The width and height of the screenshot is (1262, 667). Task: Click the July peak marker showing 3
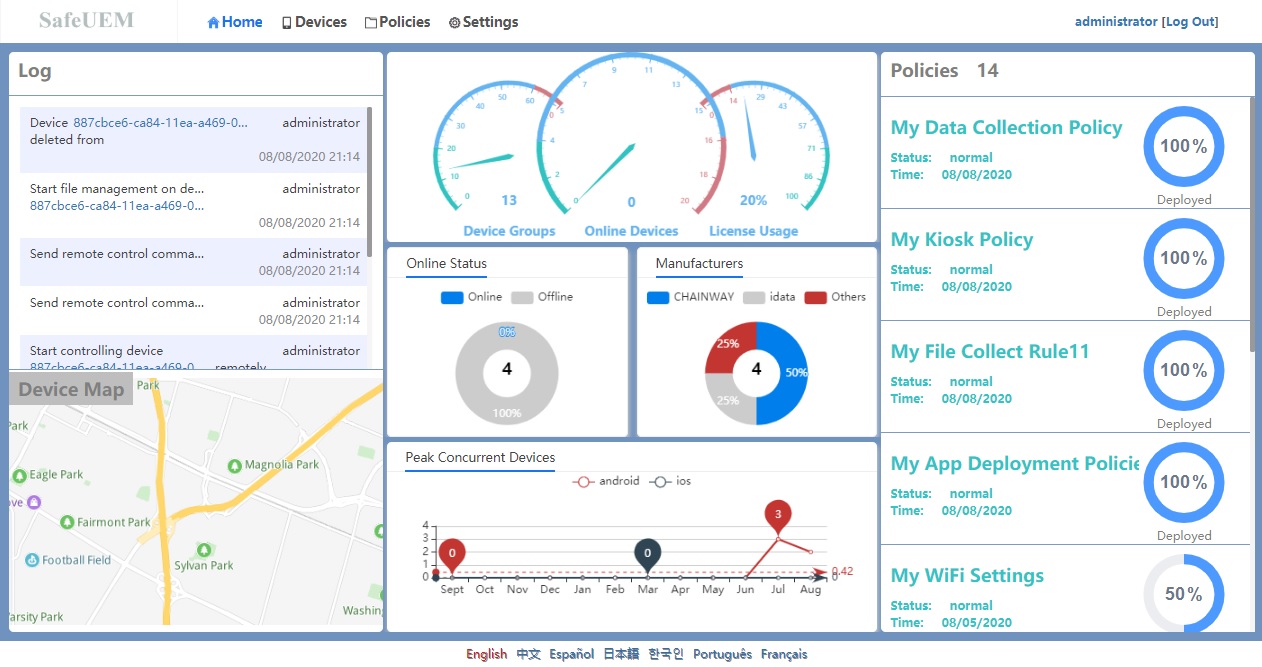(x=778, y=515)
